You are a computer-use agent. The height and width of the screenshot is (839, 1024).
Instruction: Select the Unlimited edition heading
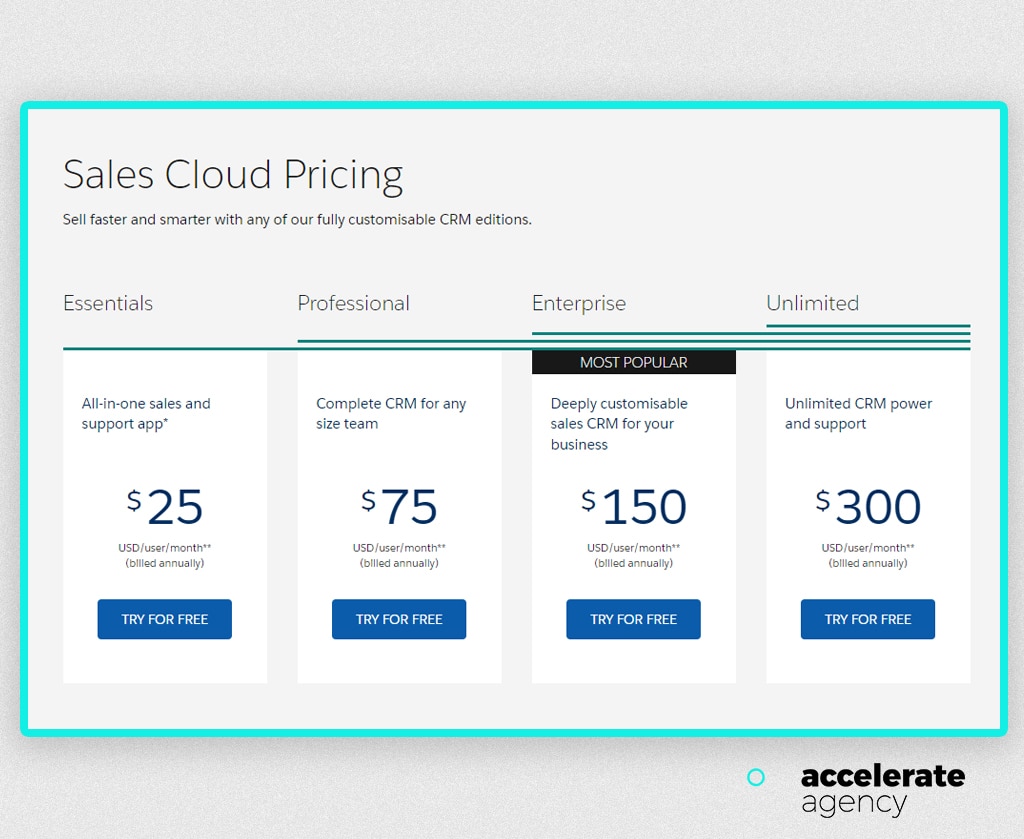click(x=812, y=303)
